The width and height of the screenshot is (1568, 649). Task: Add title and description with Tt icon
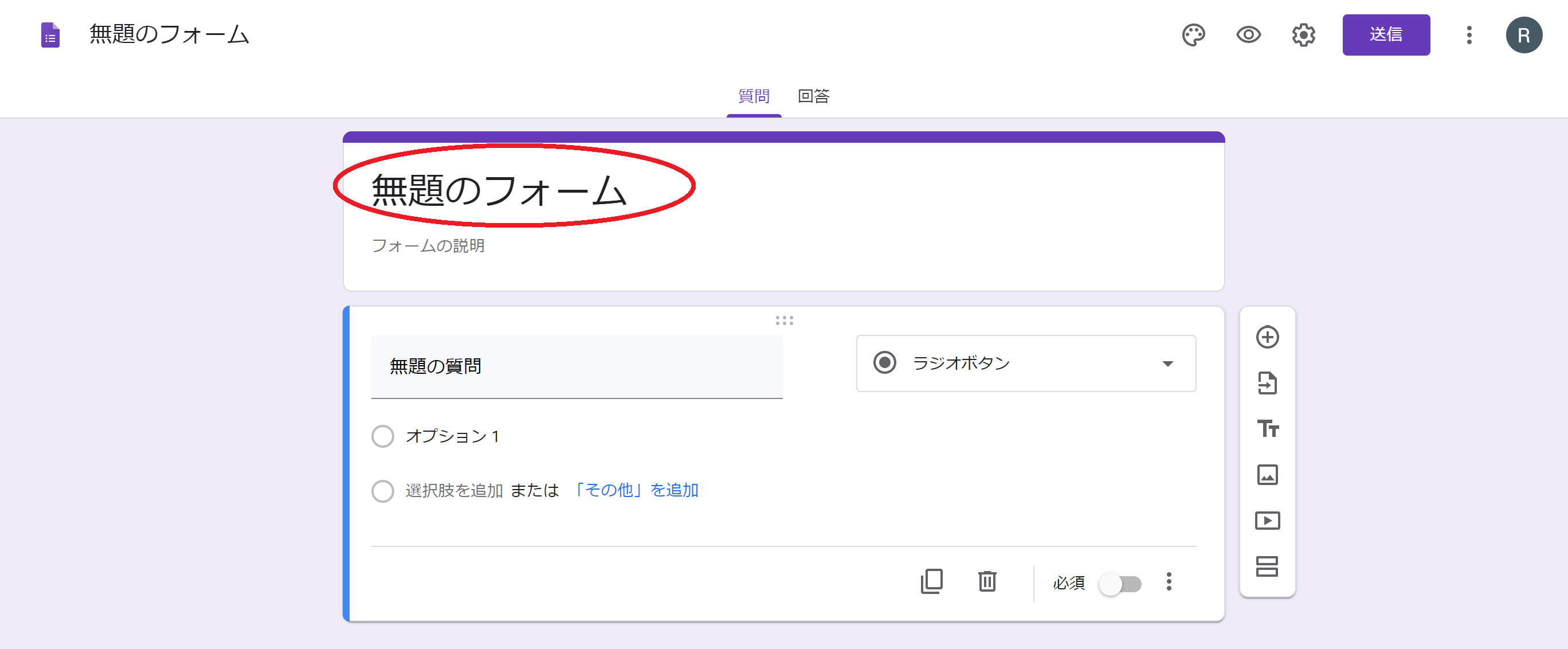click(x=1267, y=429)
